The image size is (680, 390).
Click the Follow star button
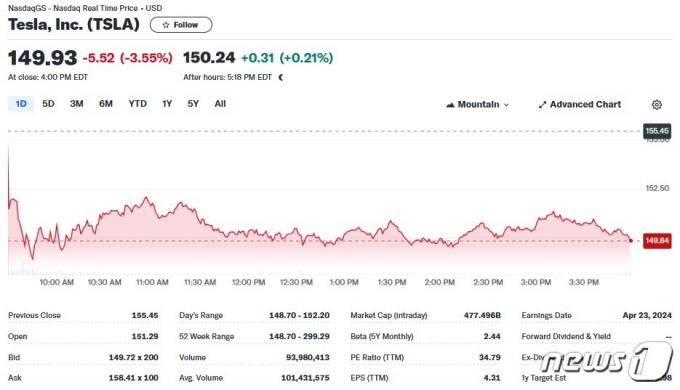[x=181, y=25]
